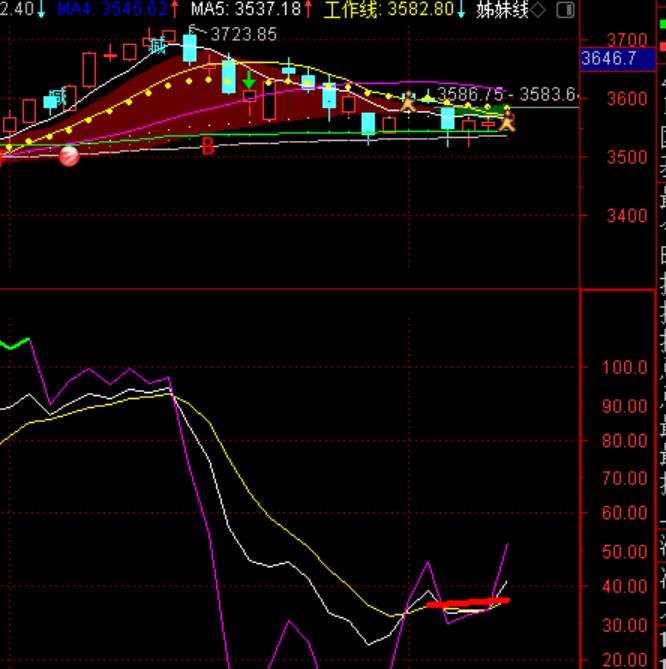Click the 3500 price axis label
Viewport: 666px width, 669px height.
627,157
